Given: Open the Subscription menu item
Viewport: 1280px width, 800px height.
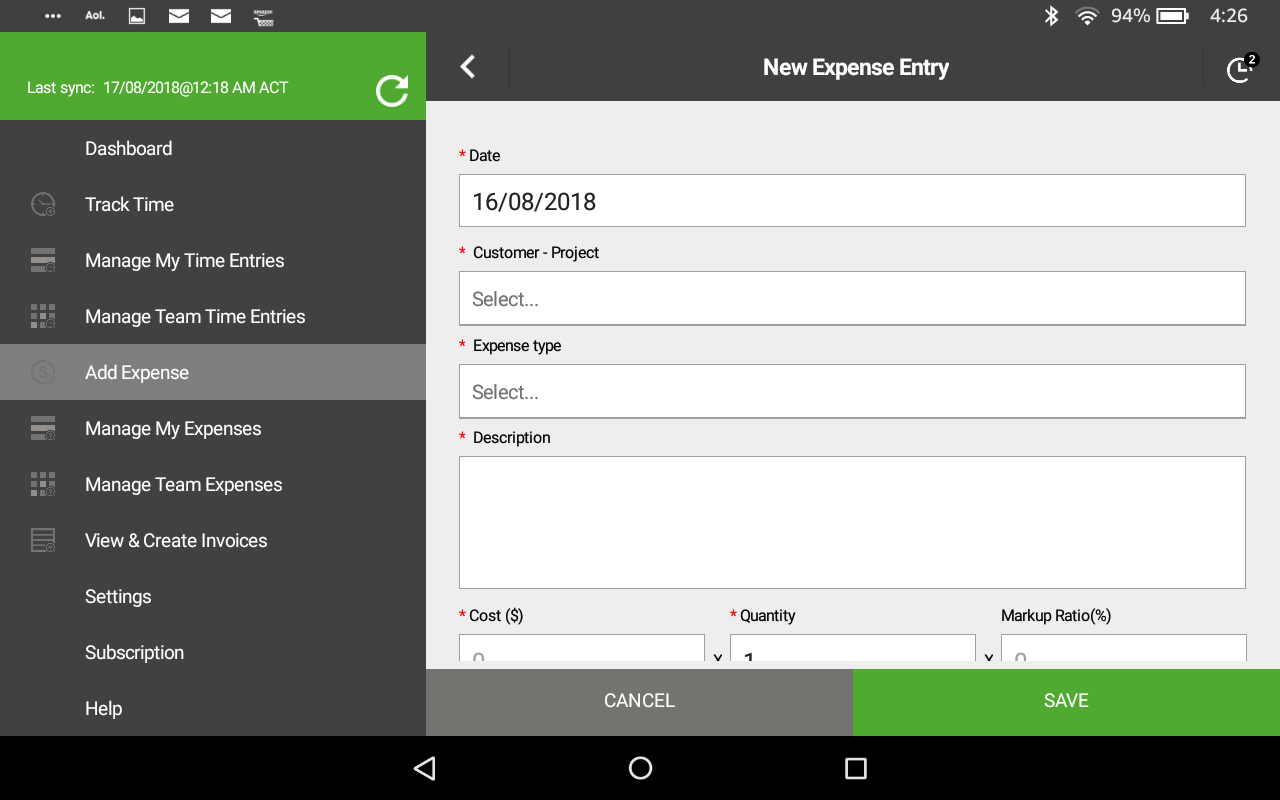Looking at the screenshot, I should pos(213,652).
